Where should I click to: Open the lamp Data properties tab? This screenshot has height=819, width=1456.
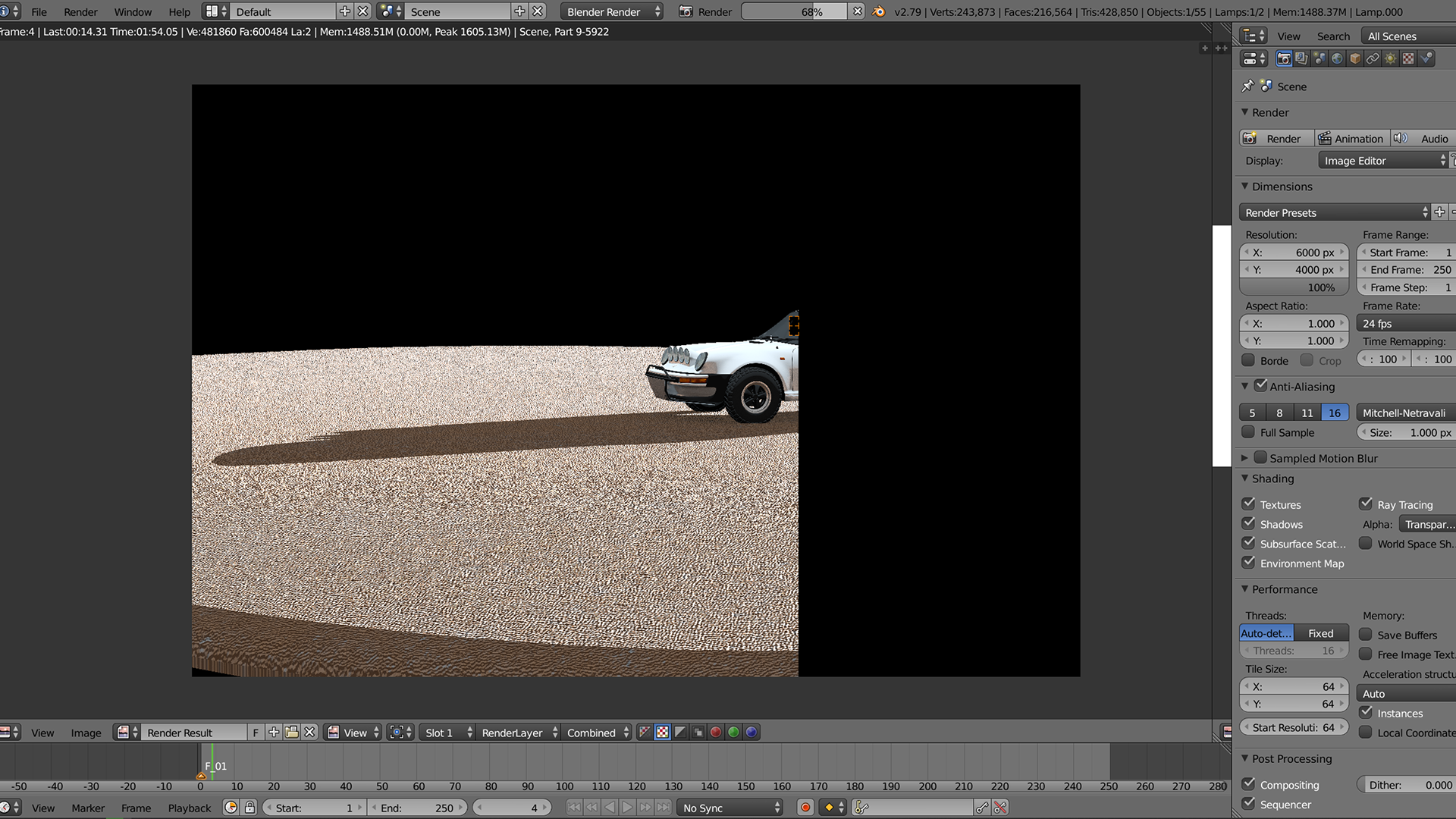[1391, 58]
